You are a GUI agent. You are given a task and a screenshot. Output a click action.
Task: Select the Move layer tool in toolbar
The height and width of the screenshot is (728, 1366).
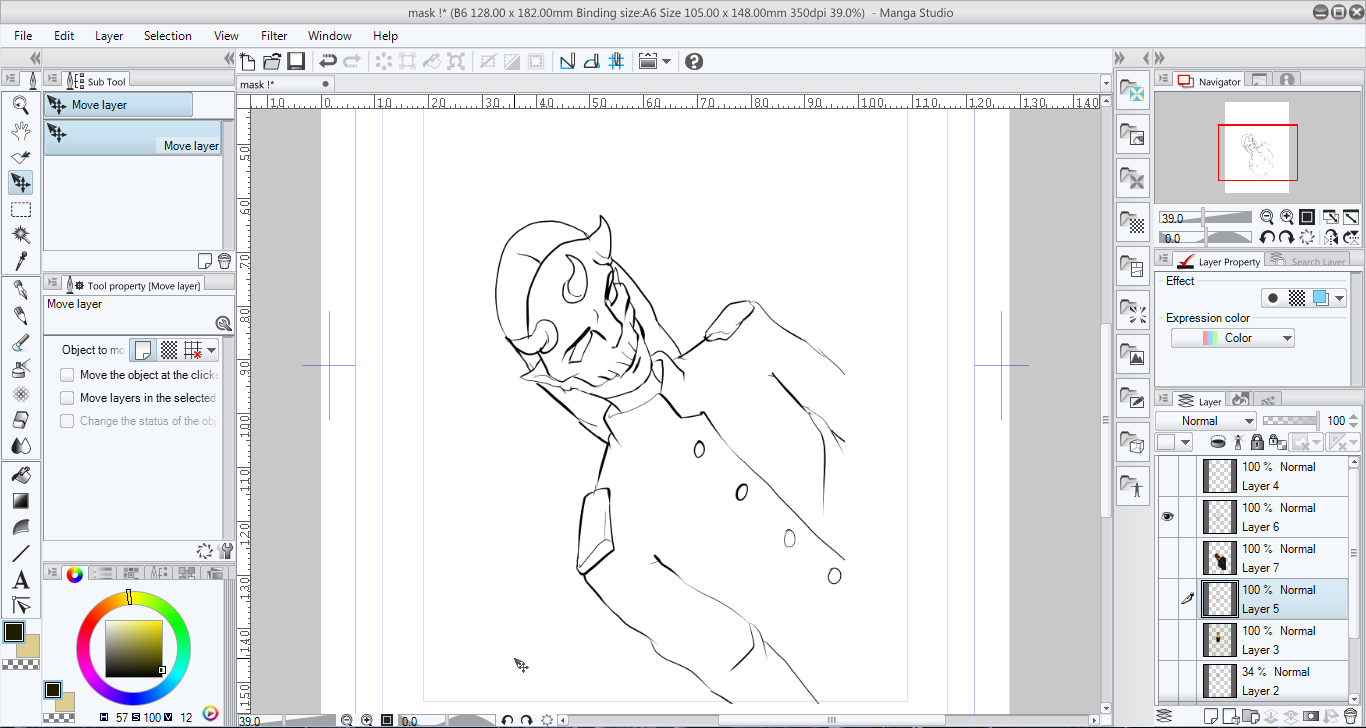tap(20, 182)
